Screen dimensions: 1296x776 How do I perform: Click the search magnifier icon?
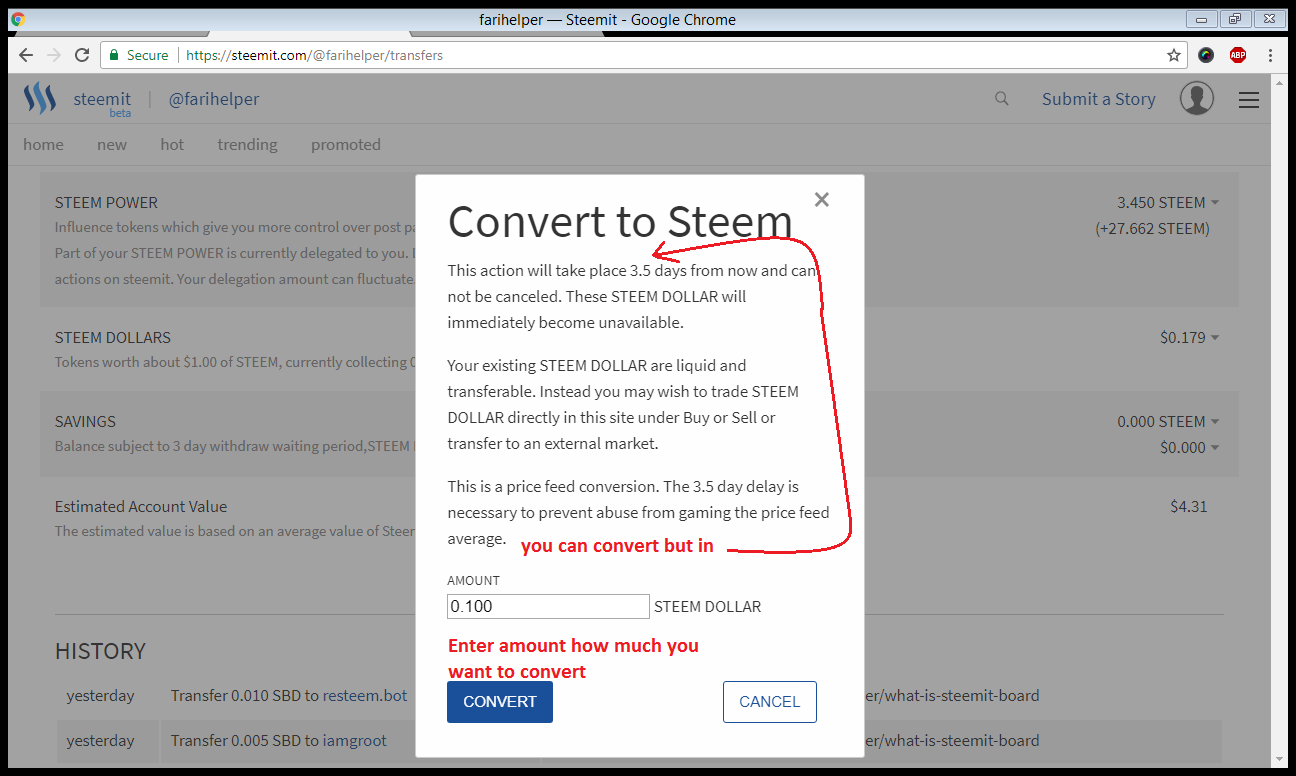[1001, 98]
